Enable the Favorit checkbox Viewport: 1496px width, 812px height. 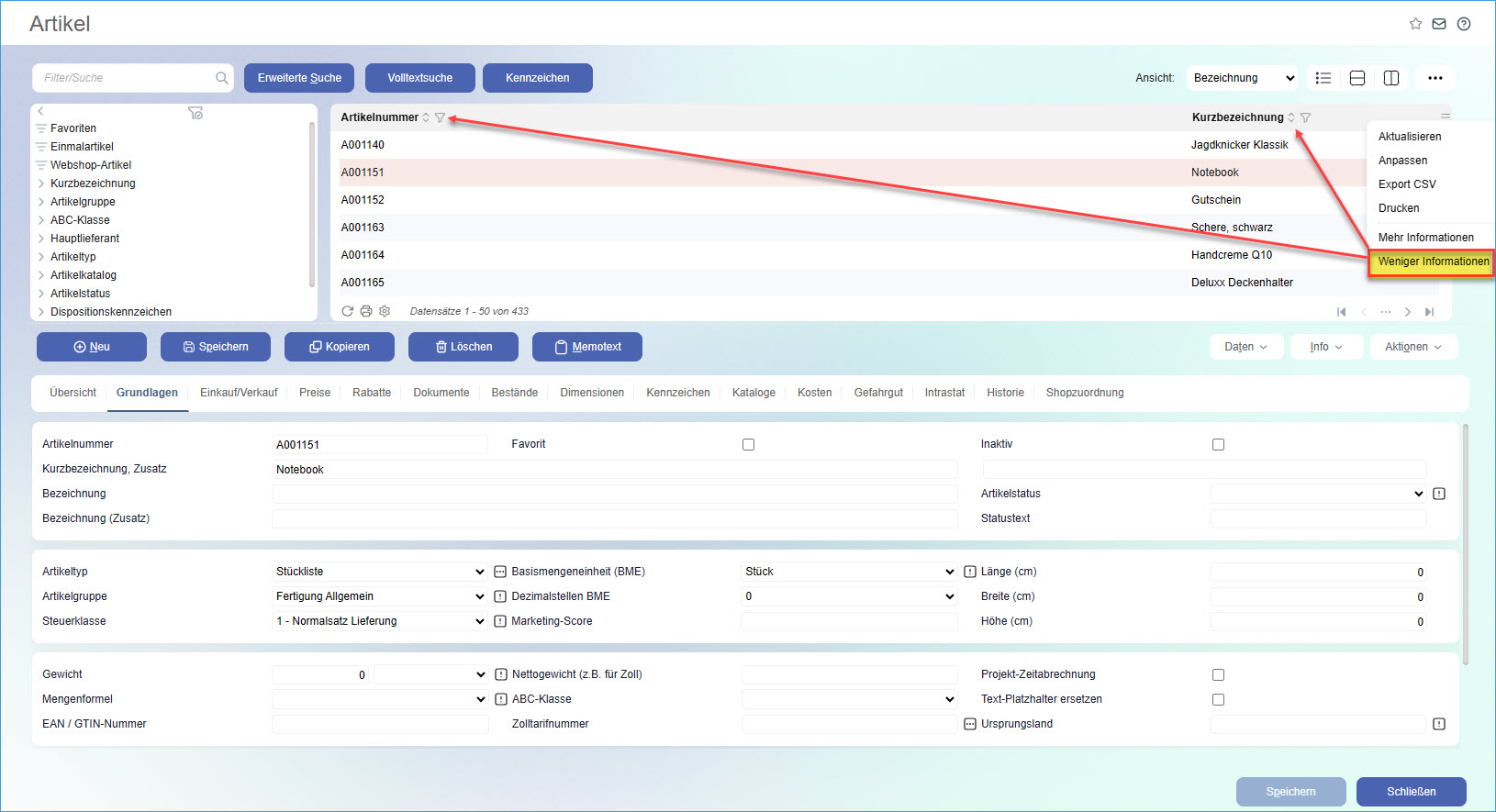click(748, 445)
